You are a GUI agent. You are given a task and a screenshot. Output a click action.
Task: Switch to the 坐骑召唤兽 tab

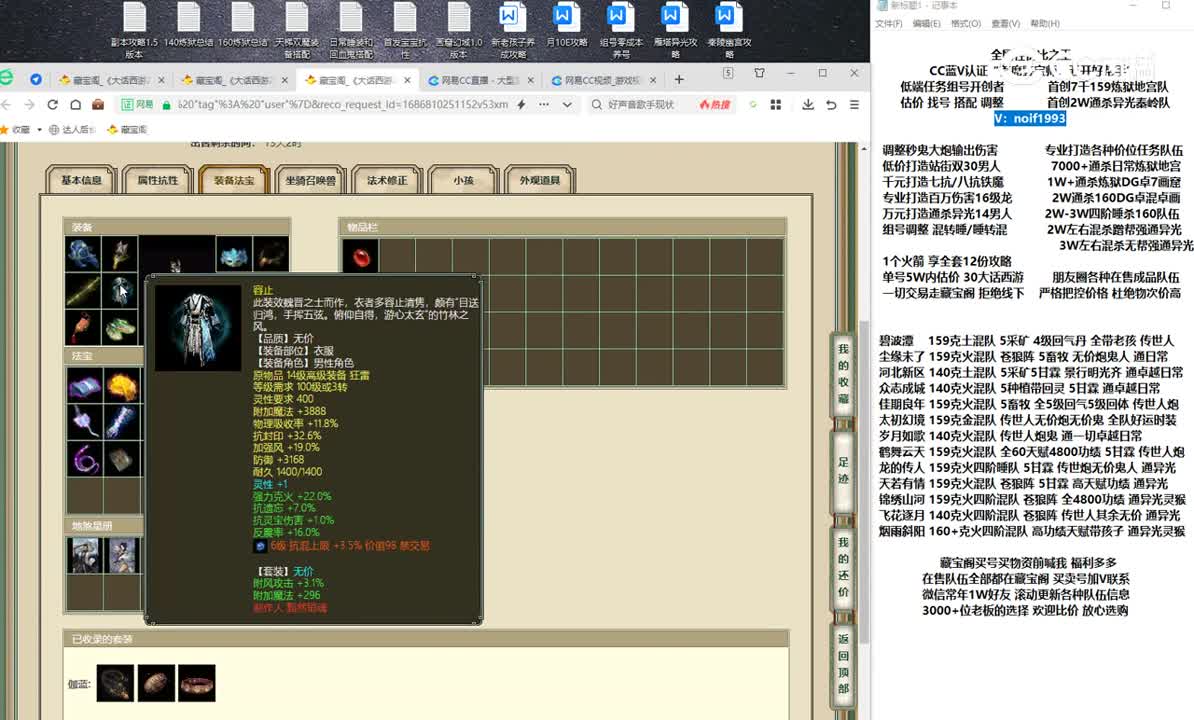click(310, 181)
